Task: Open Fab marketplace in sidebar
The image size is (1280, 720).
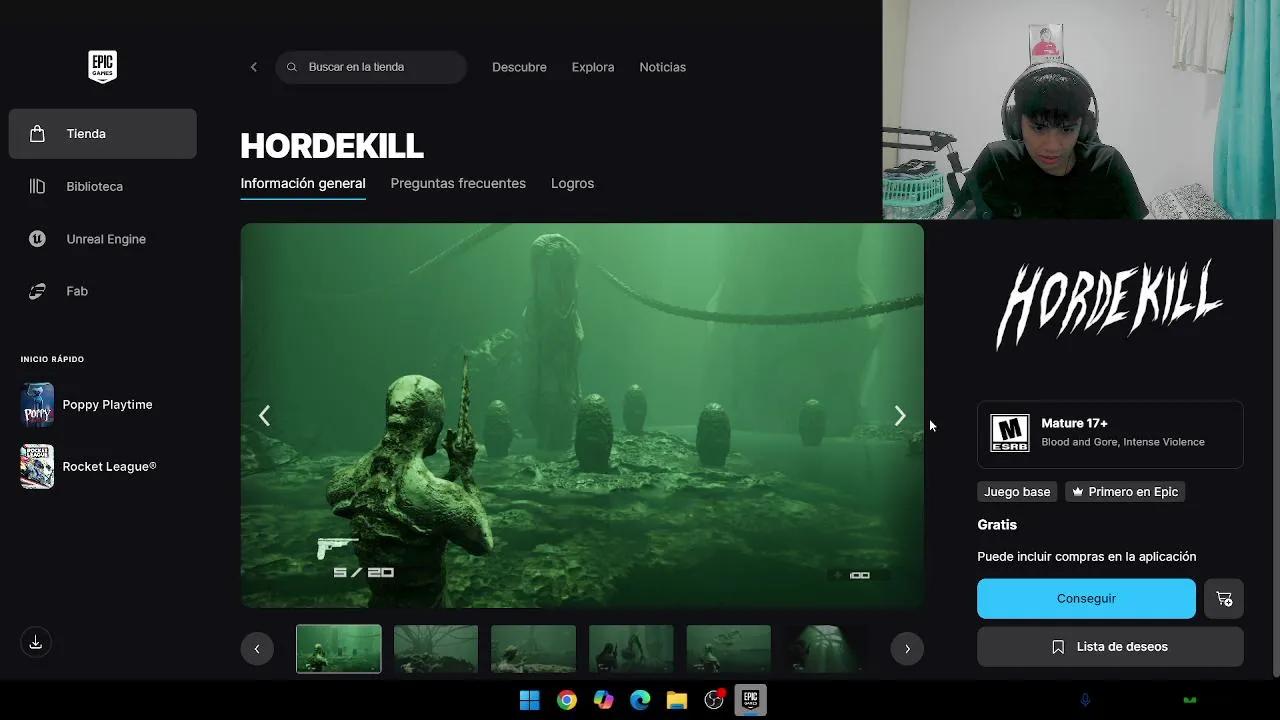Action: click(x=102, y=291)
